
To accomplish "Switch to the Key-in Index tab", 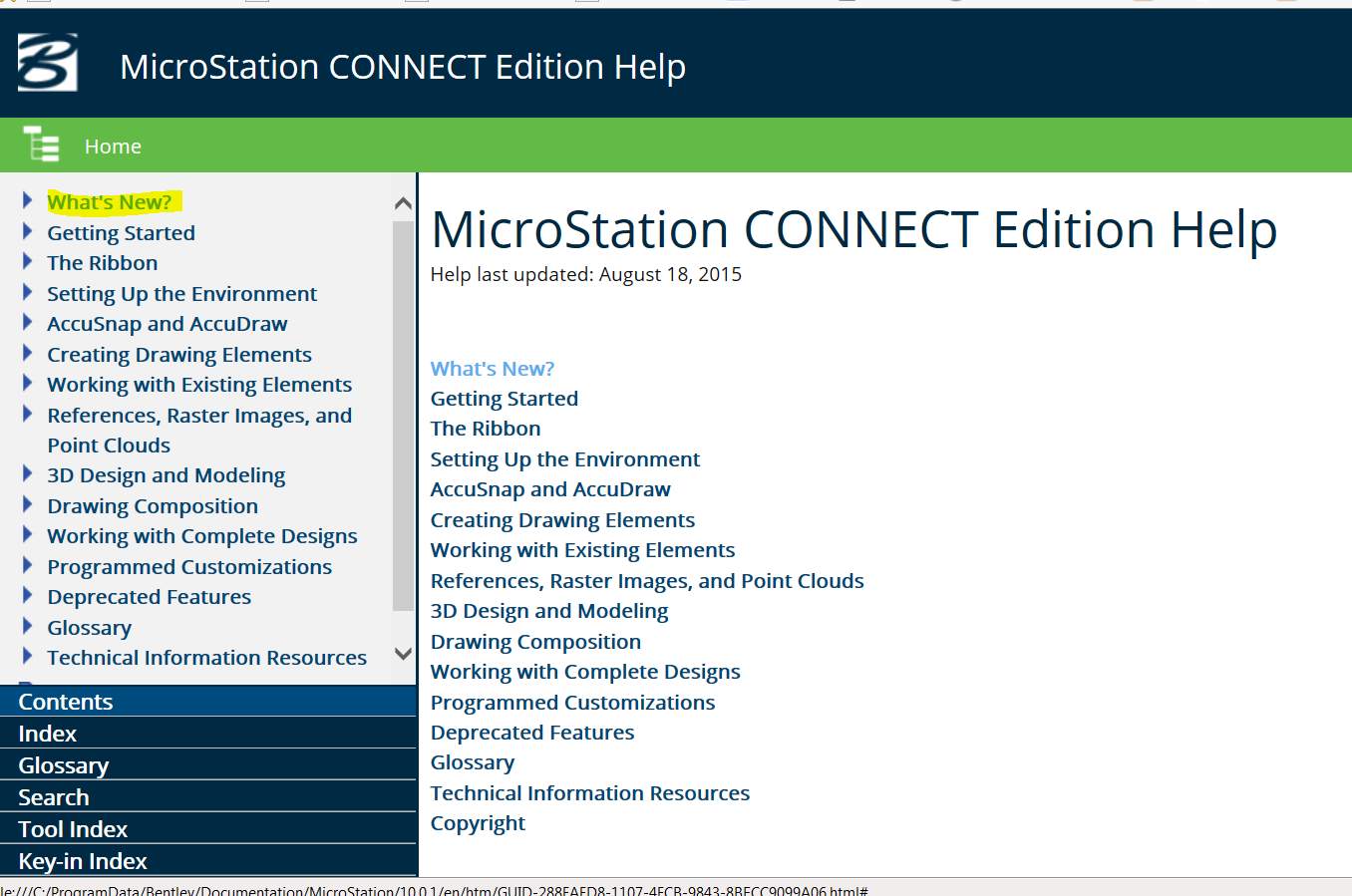I will click(x=207, y=860).
